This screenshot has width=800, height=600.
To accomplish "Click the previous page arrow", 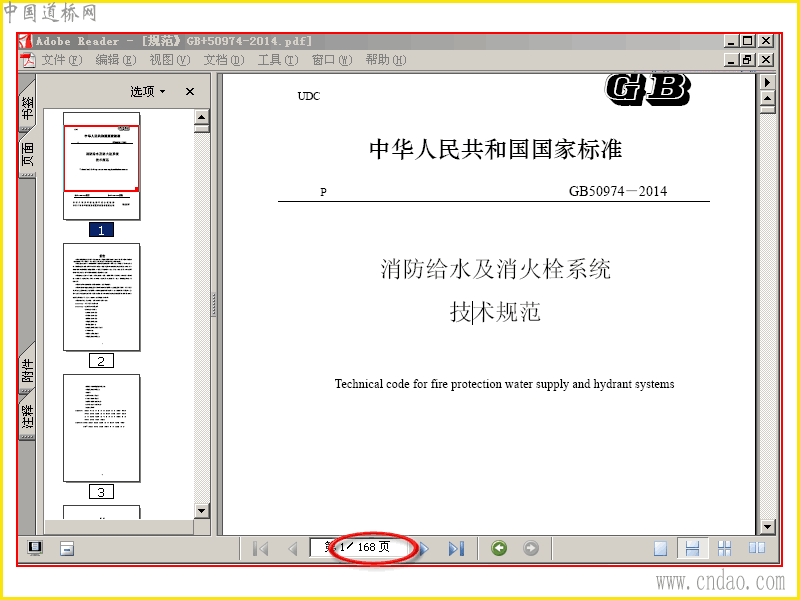I will 293,549.
